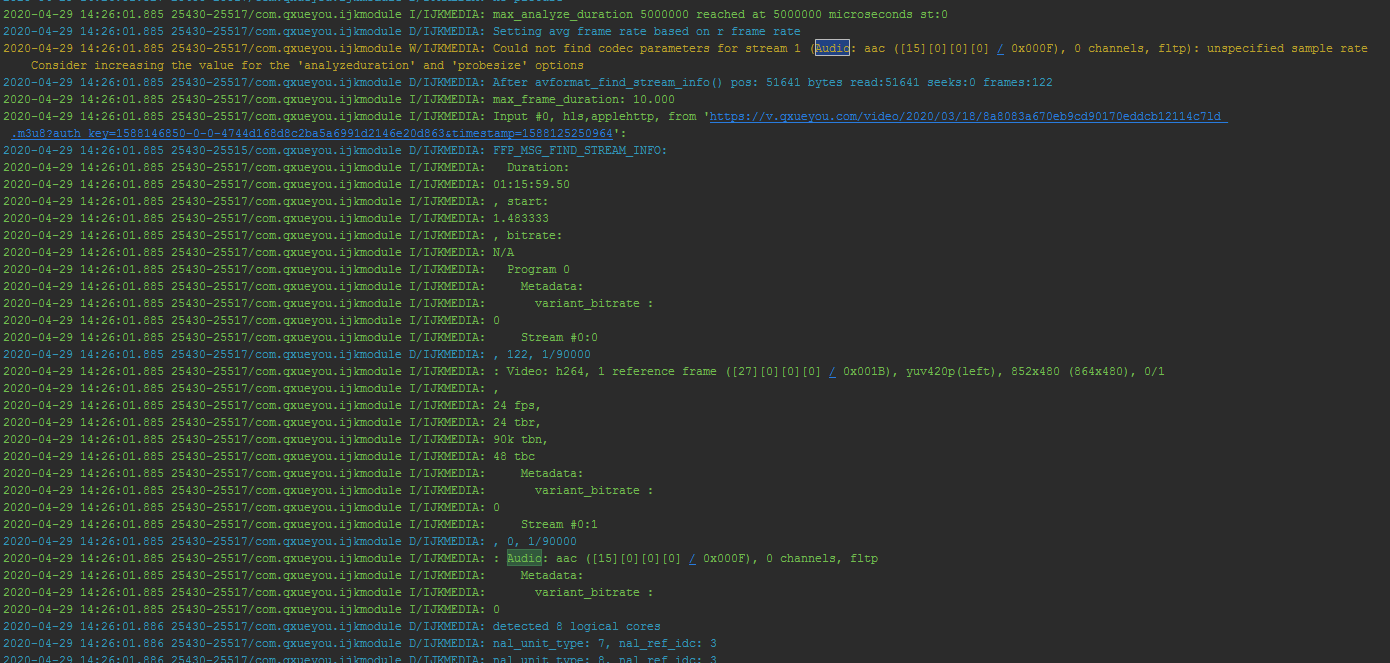Click 'Input #0, hls,applehttp, from' text
Viewport: 1390px width, 663px height.
(597, 116)
